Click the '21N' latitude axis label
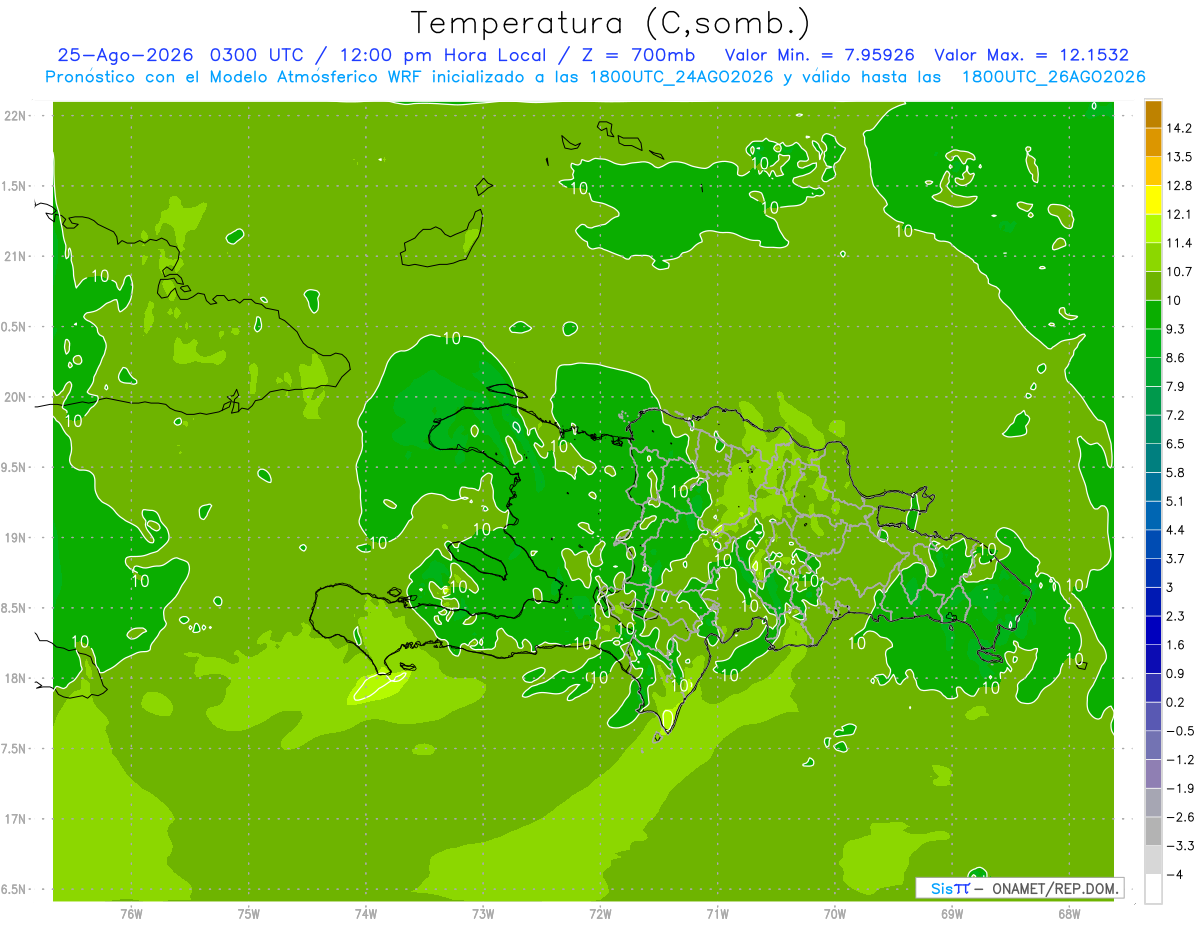This screenshot has height=927, width=1200. [16, 257]
